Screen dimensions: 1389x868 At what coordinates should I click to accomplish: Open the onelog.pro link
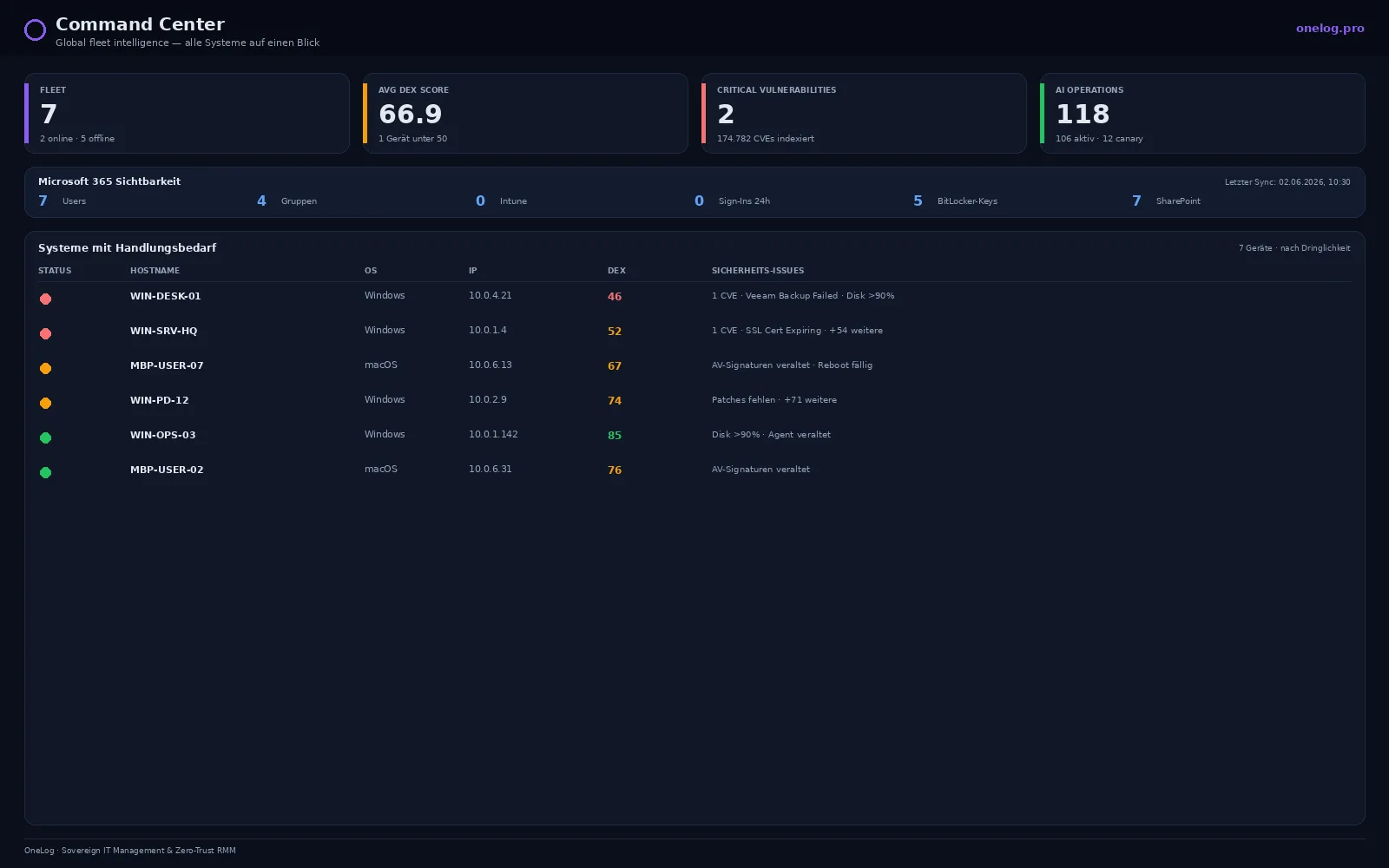click(x=1330, y=28)
